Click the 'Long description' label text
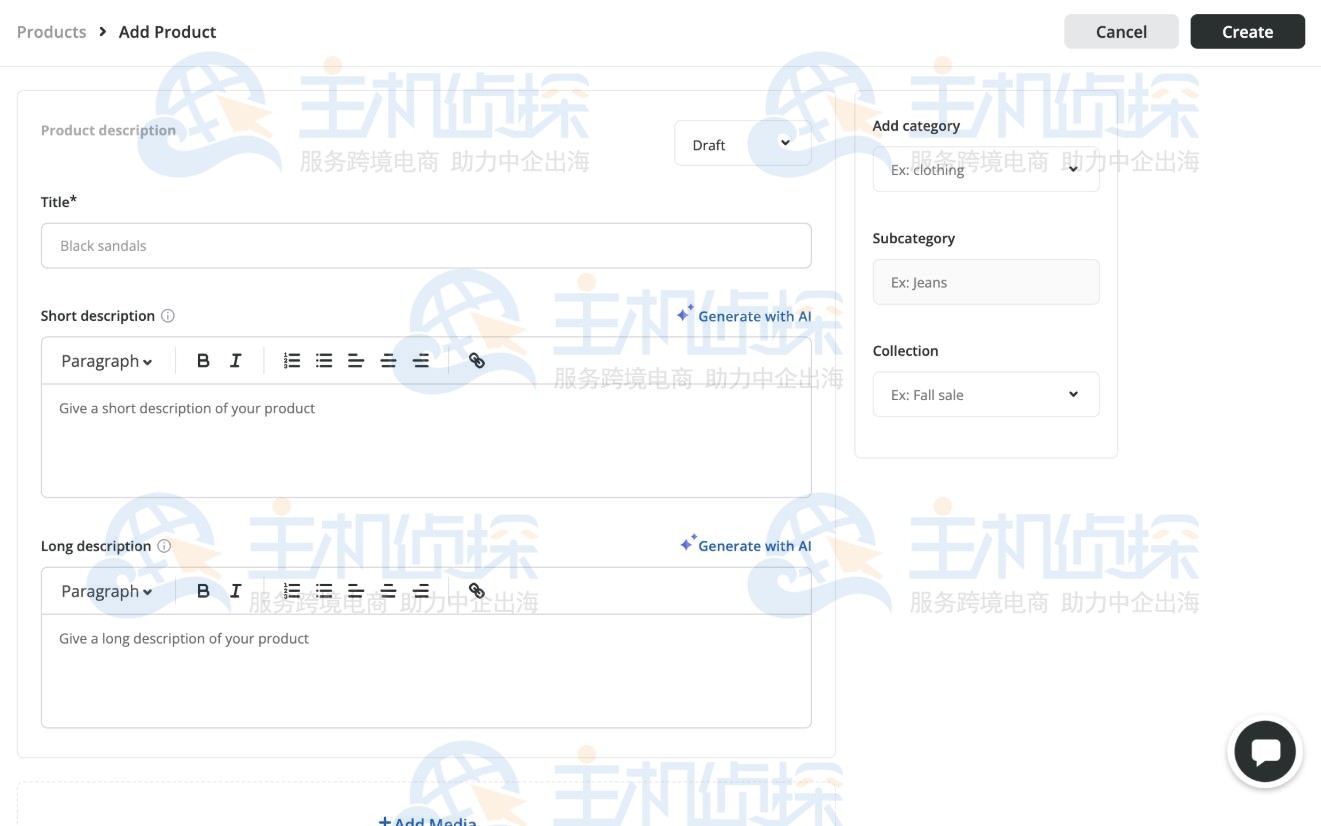Screen dimensions: 1321x826 [x=96, y=546]
